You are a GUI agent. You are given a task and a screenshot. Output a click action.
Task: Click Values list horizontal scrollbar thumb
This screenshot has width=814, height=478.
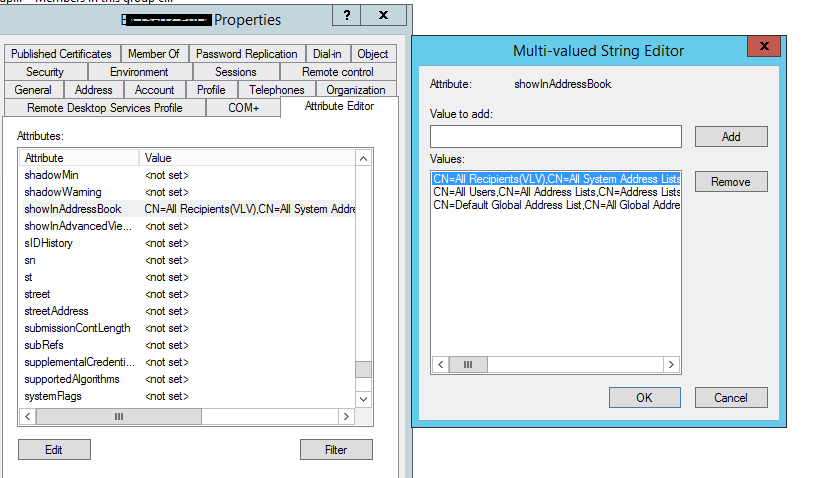click(468, 364)
